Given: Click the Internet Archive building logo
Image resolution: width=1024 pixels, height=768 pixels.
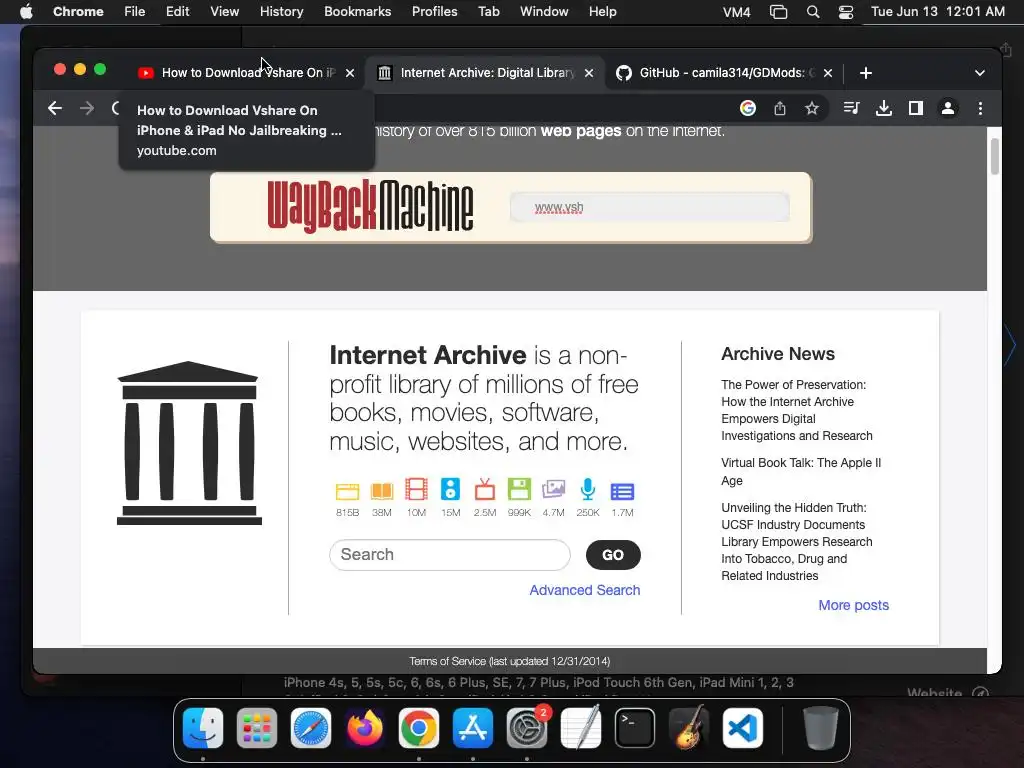Looking at the screenshot, I should click(x=189, y=443).
